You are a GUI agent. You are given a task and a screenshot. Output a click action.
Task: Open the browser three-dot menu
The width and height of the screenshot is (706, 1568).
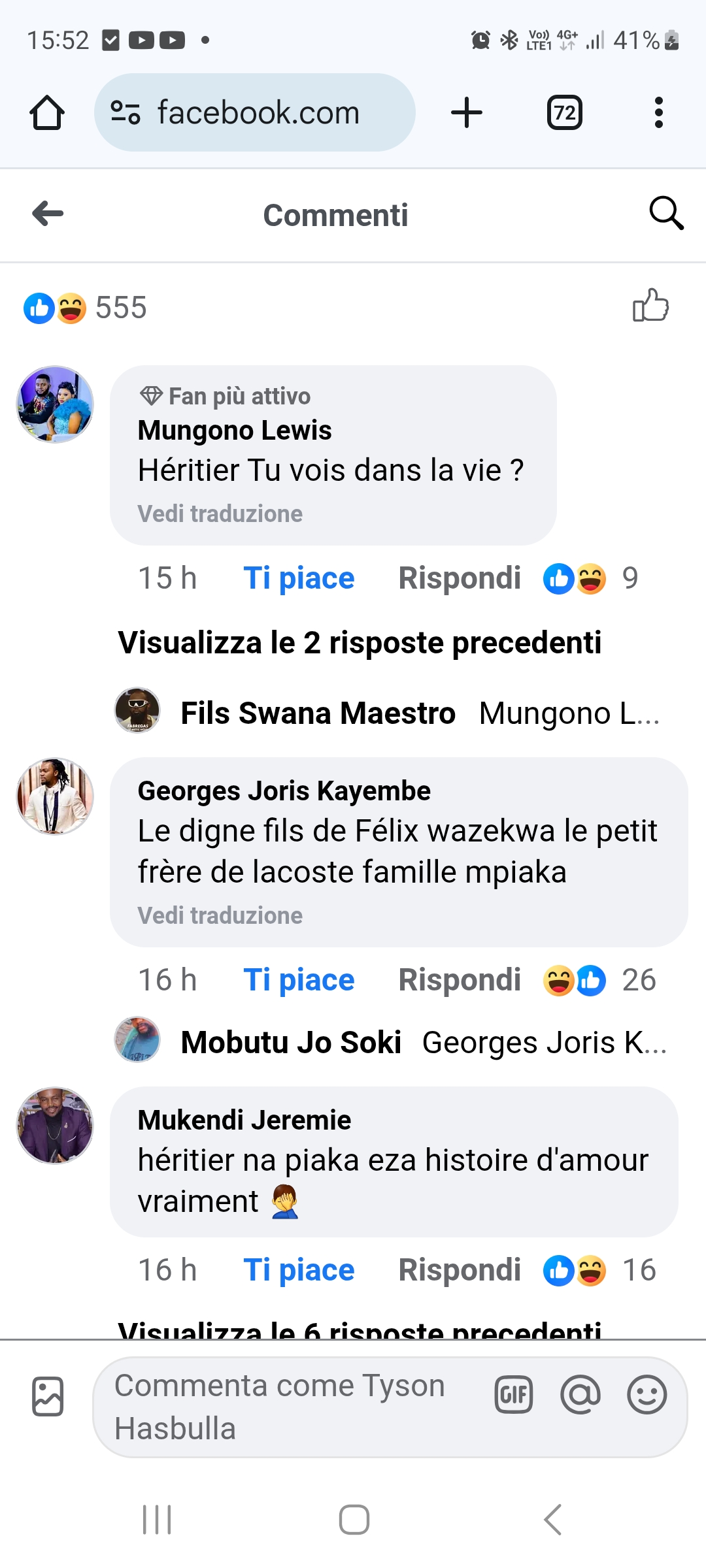pos(658,112)
